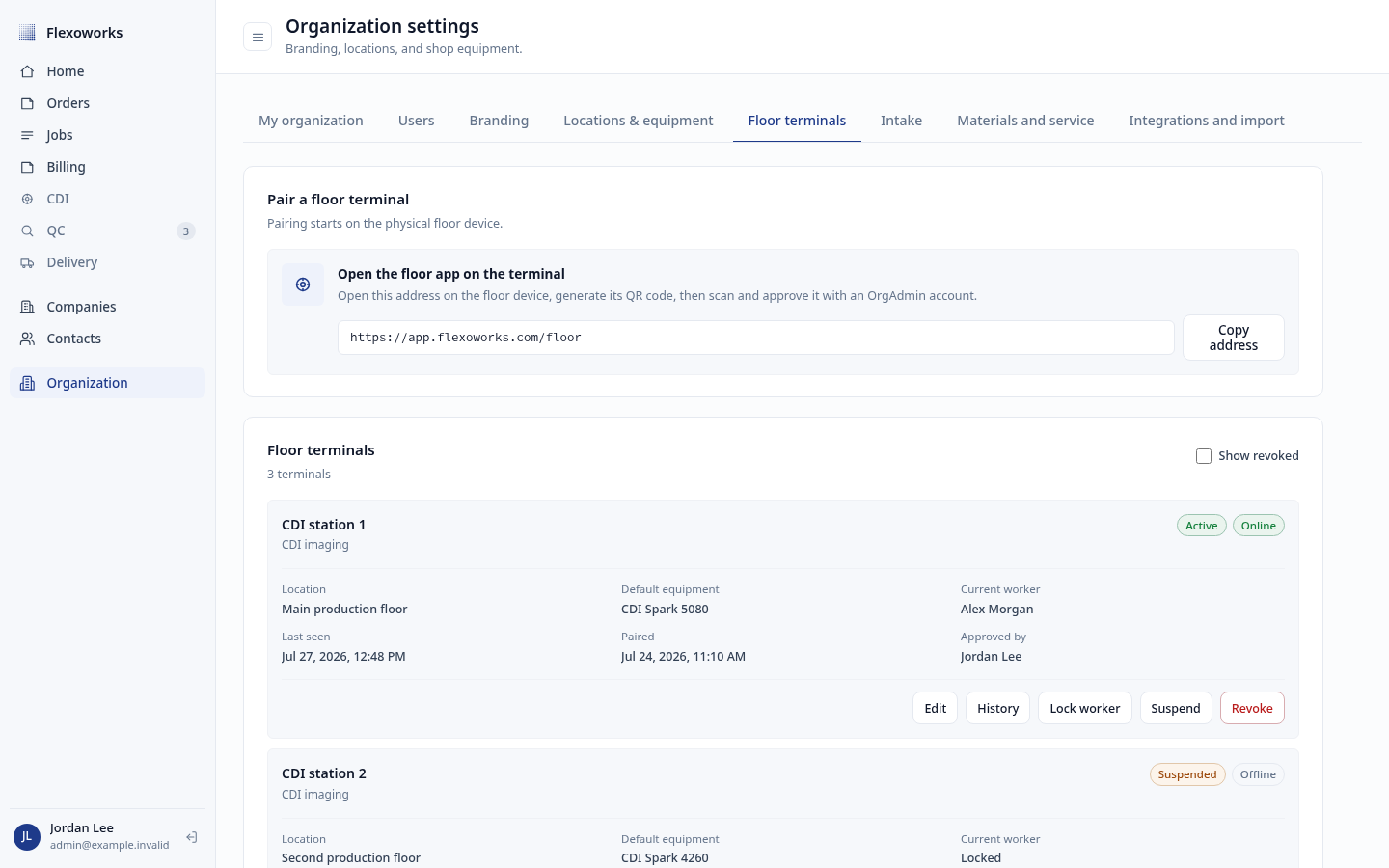
Task: Click the Contacts people icon
Action: pos(27,339)
